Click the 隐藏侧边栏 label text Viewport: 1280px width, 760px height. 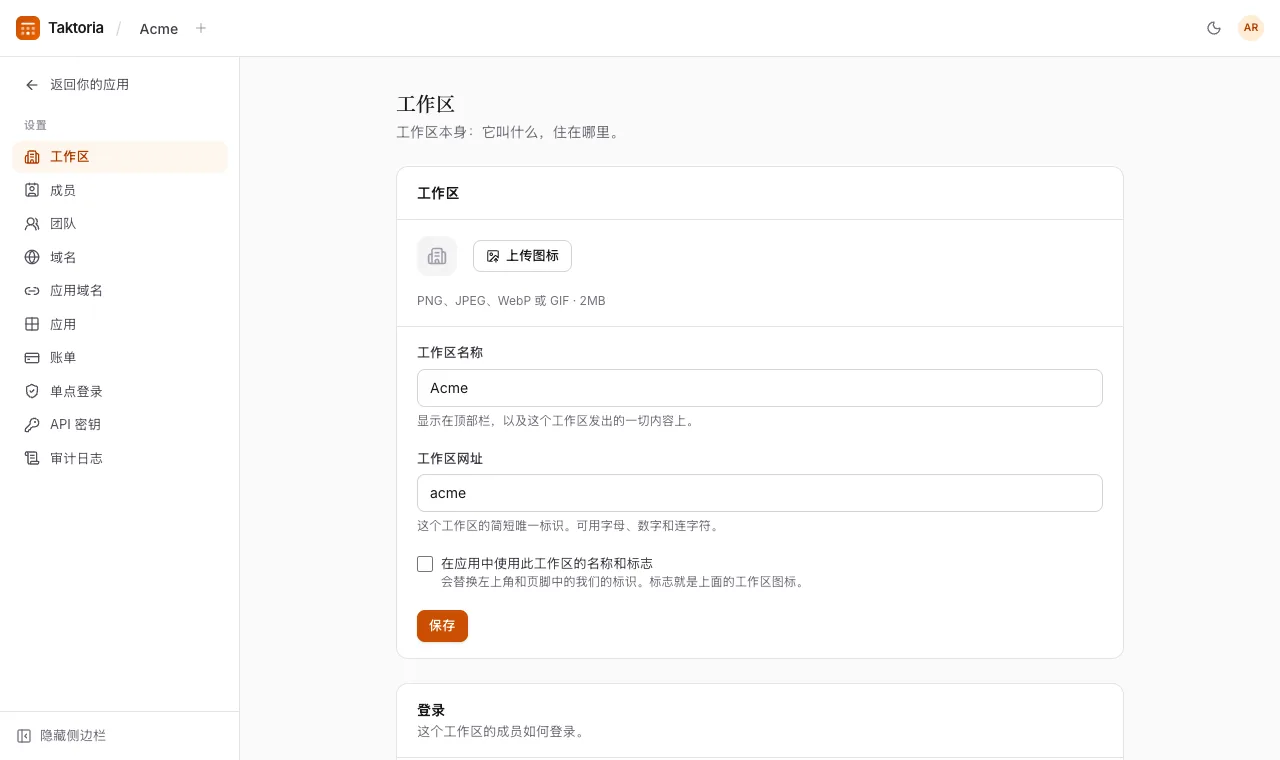[x=73, y=736]
